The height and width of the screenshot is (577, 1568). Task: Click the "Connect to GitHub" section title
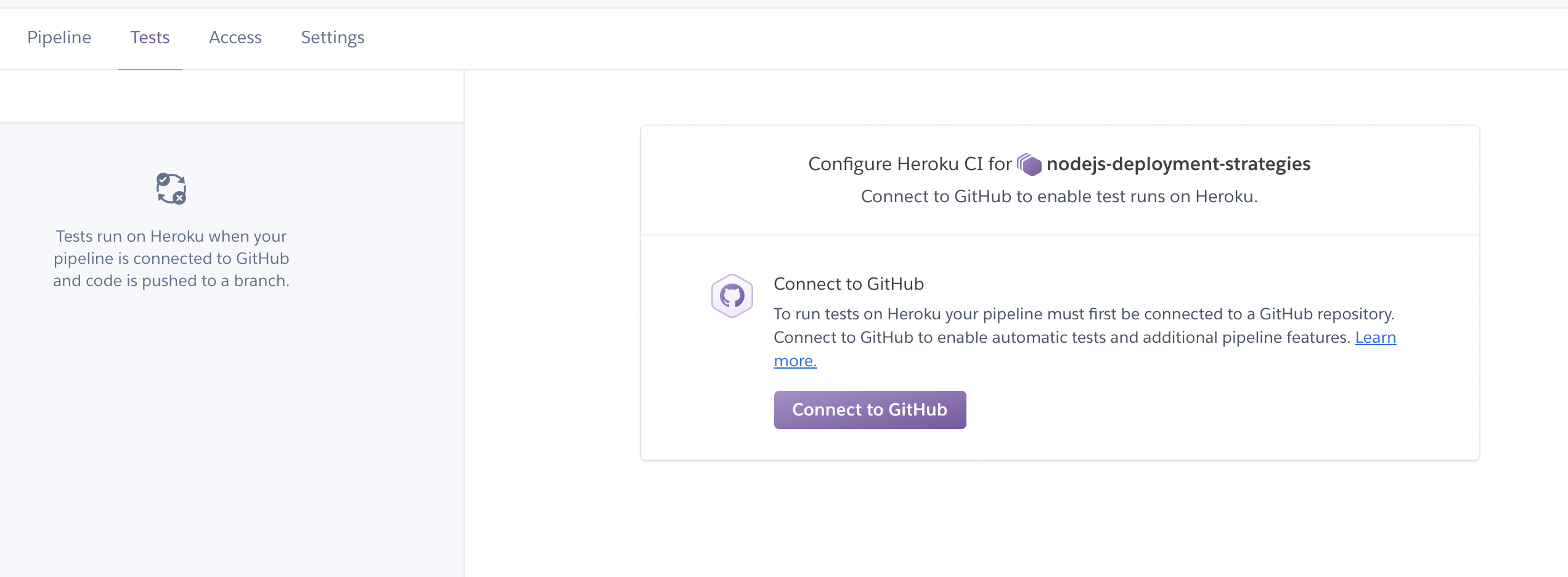click(x=849, y=284)
